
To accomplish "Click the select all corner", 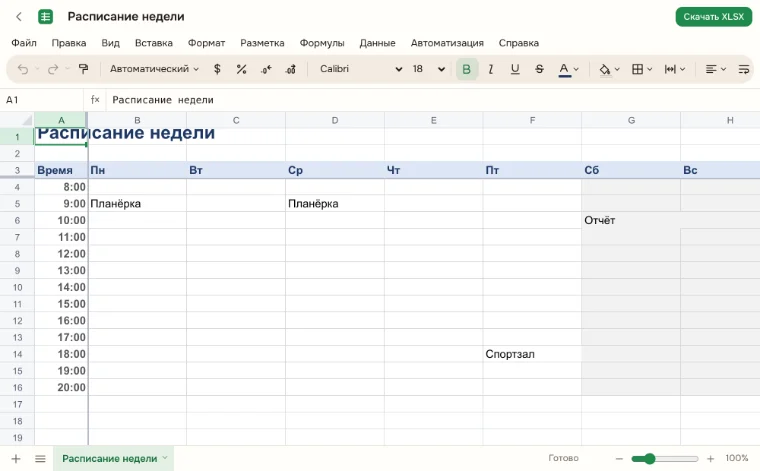I will coord(17,120).
